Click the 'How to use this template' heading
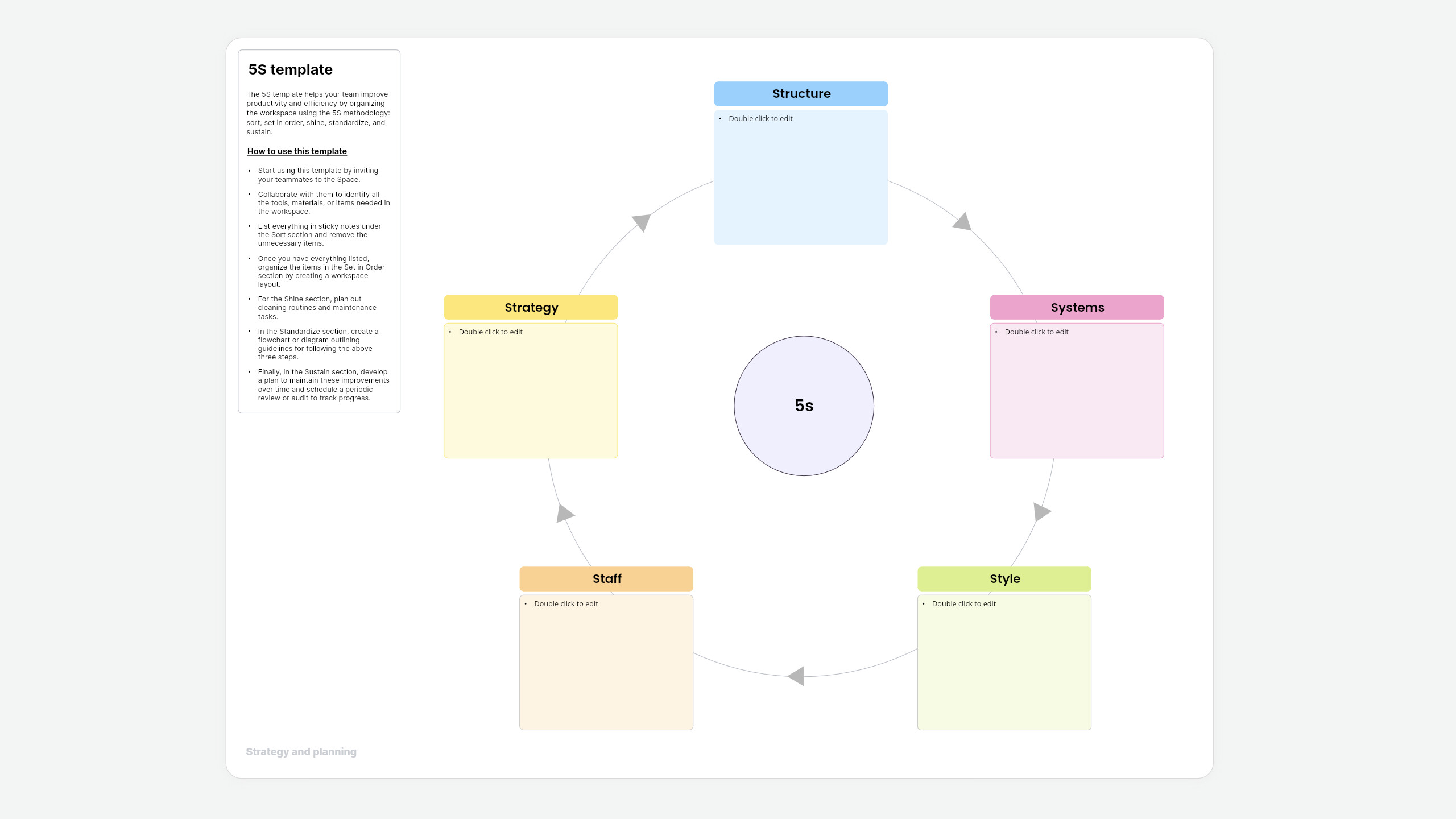Viewport: 1456px width, 819px height. point(297,151)
